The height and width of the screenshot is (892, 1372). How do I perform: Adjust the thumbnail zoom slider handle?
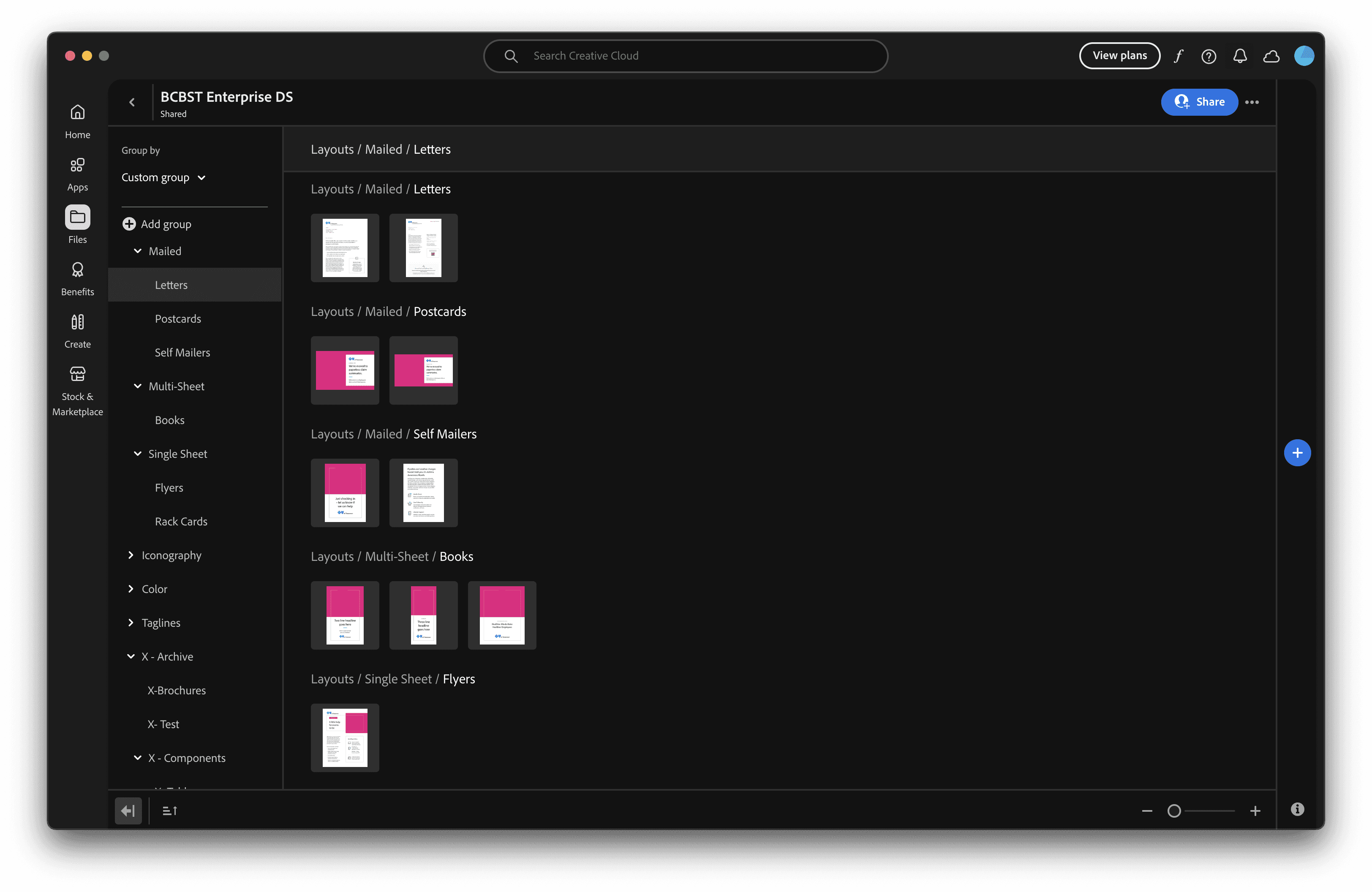(1174, 811)
